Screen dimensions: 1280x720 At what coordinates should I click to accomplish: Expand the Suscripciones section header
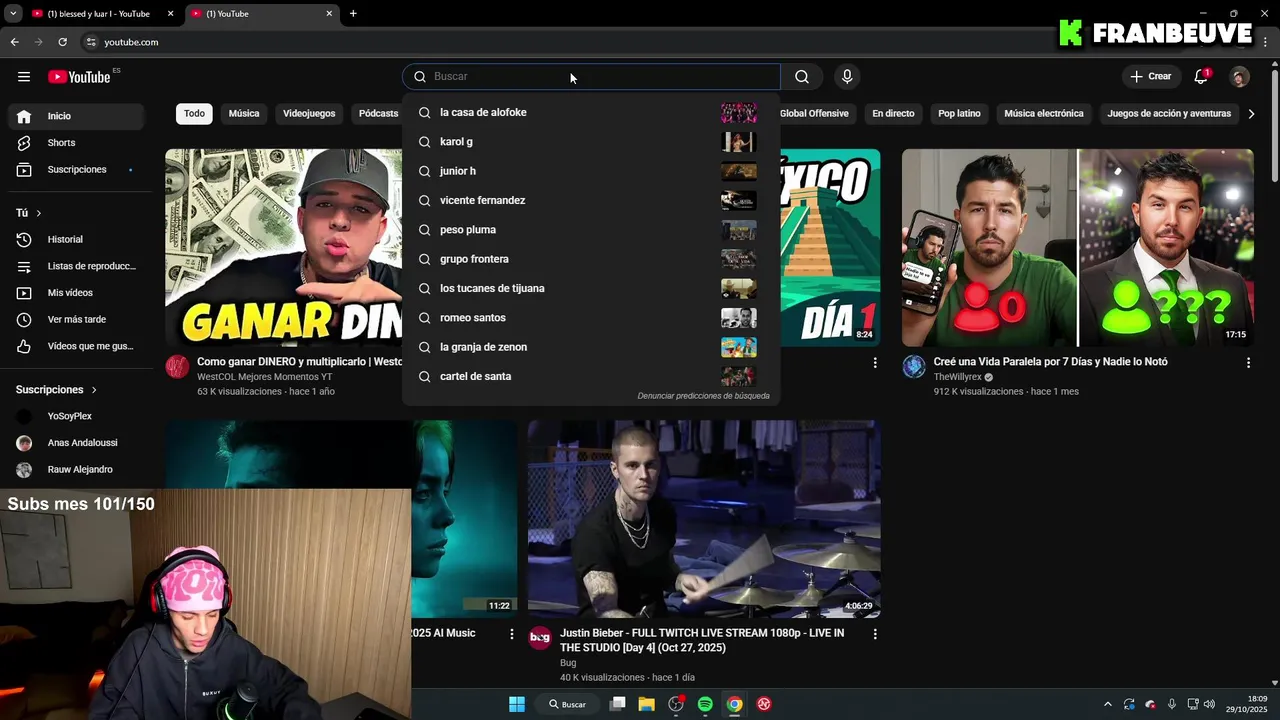(57, 390)
